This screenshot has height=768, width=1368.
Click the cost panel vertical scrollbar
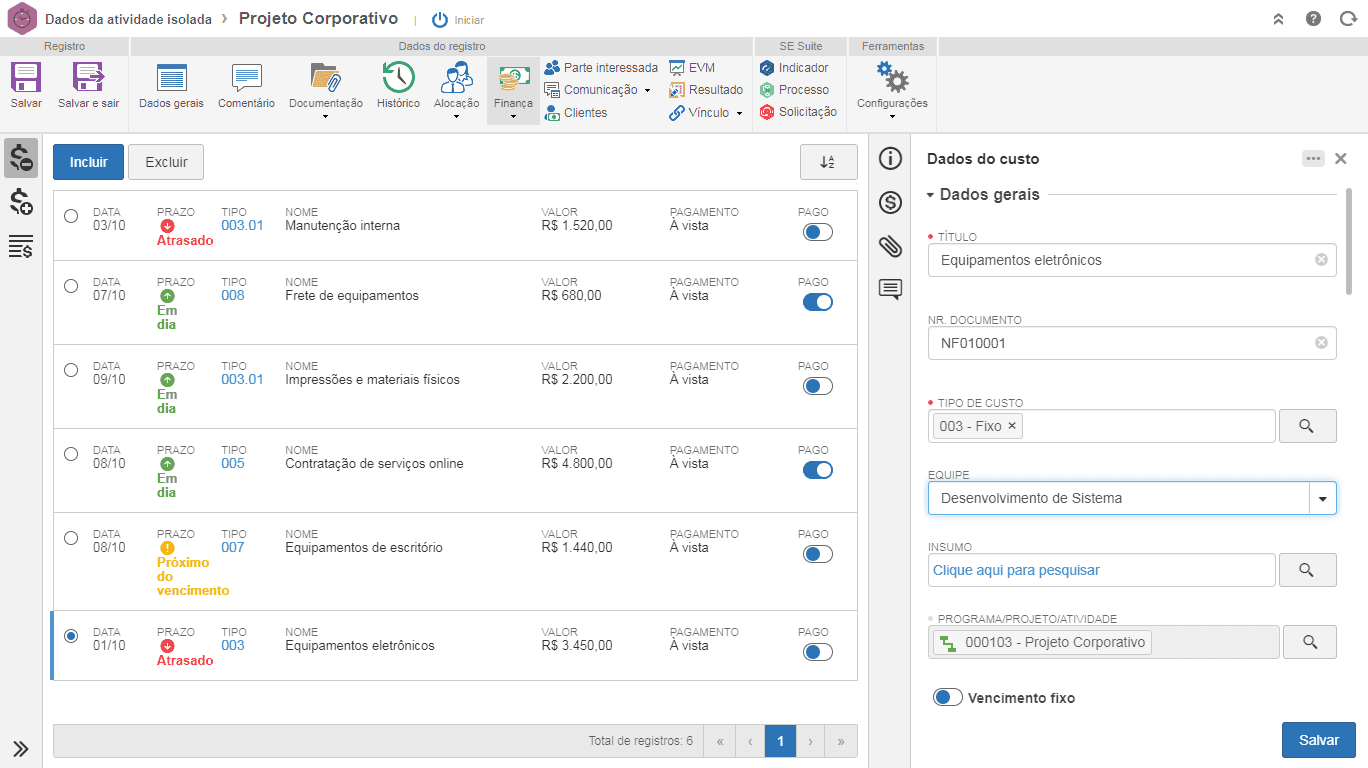pos(1350,240)
